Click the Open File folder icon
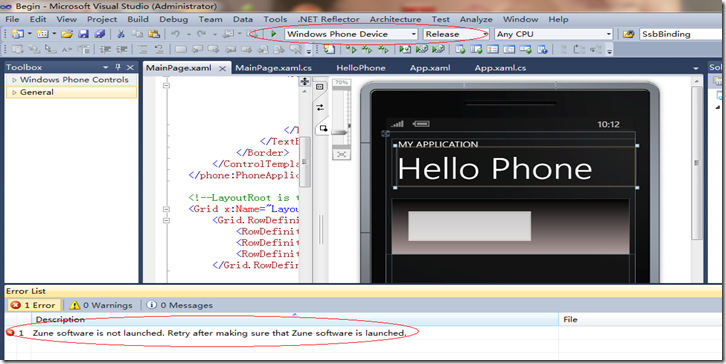The width and height of the screenshot is (726, 364). click(67, 34)
